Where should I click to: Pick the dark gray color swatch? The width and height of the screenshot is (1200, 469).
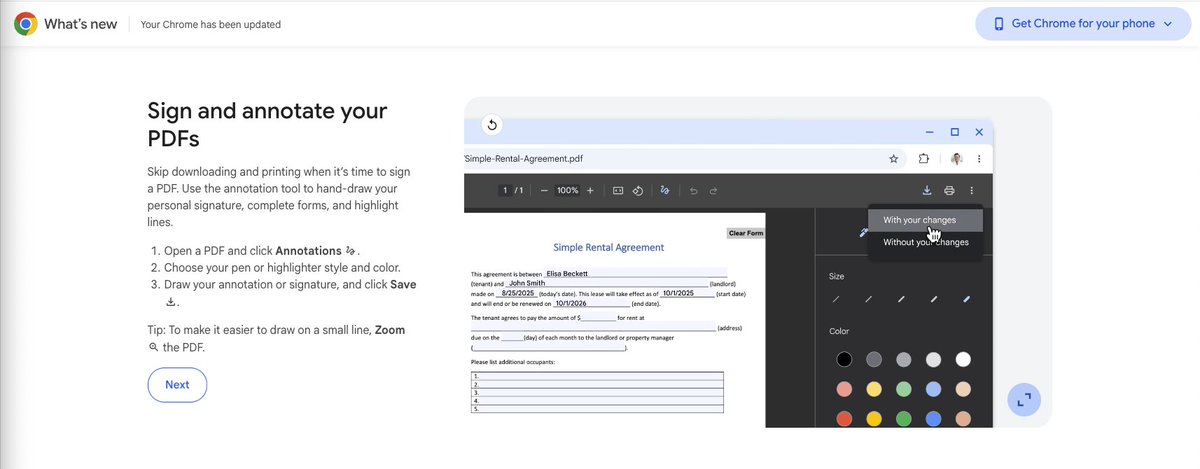coord(874,359)
